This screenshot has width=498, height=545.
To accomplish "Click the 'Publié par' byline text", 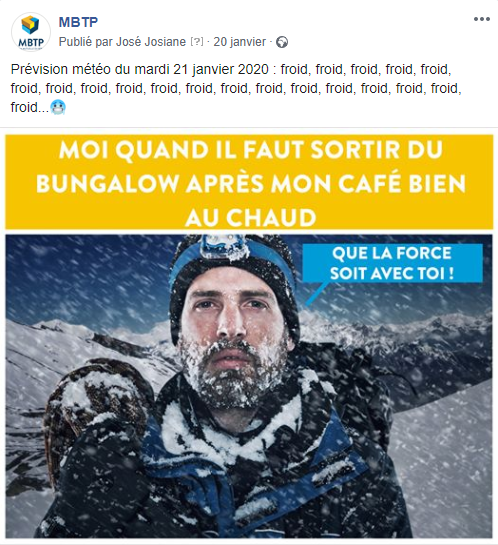I will pos(87,42).
